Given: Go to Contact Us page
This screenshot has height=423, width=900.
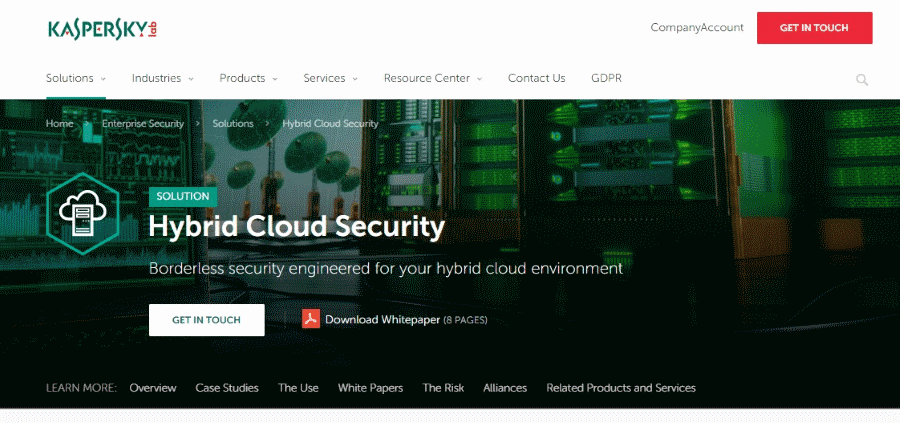Looking at the screenshot, I should click(537, 78).
